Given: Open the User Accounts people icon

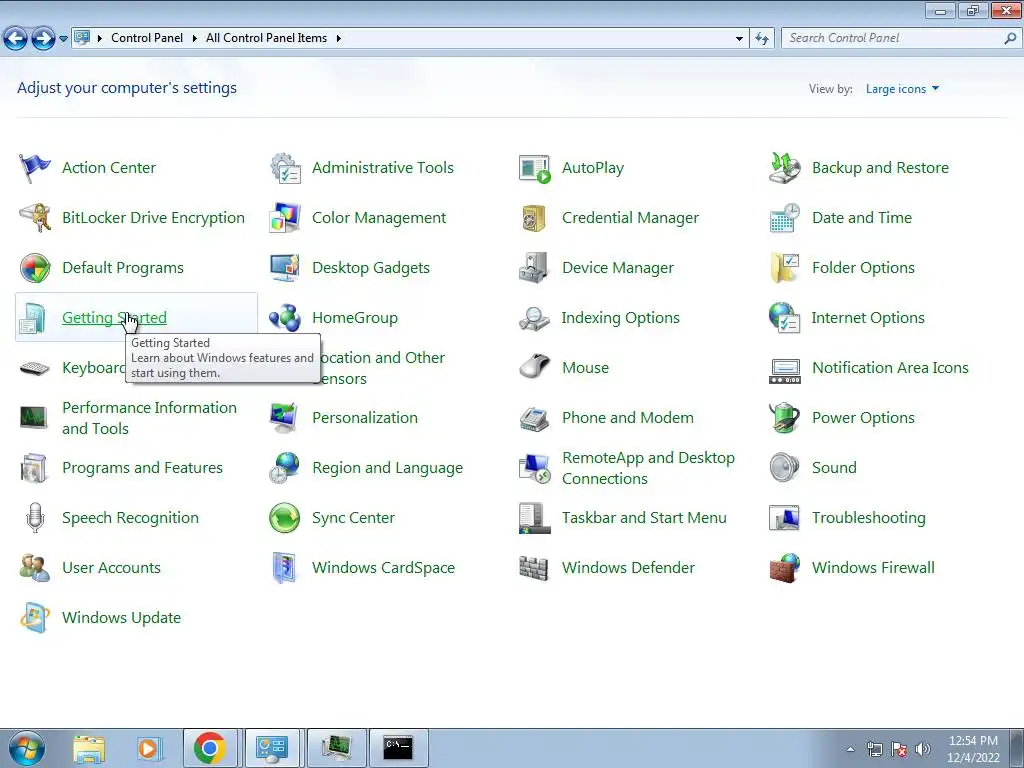Looking at the screenshot, I should click(x=35, y=568).
